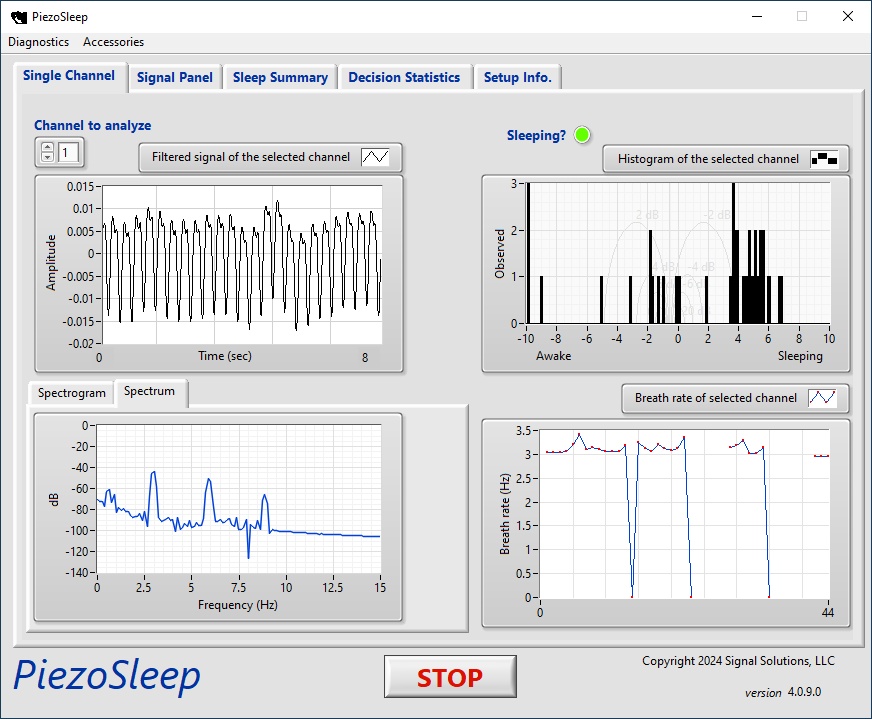Switch to the Signal Panel tab
872x719 pixels.
pos(175,77)
